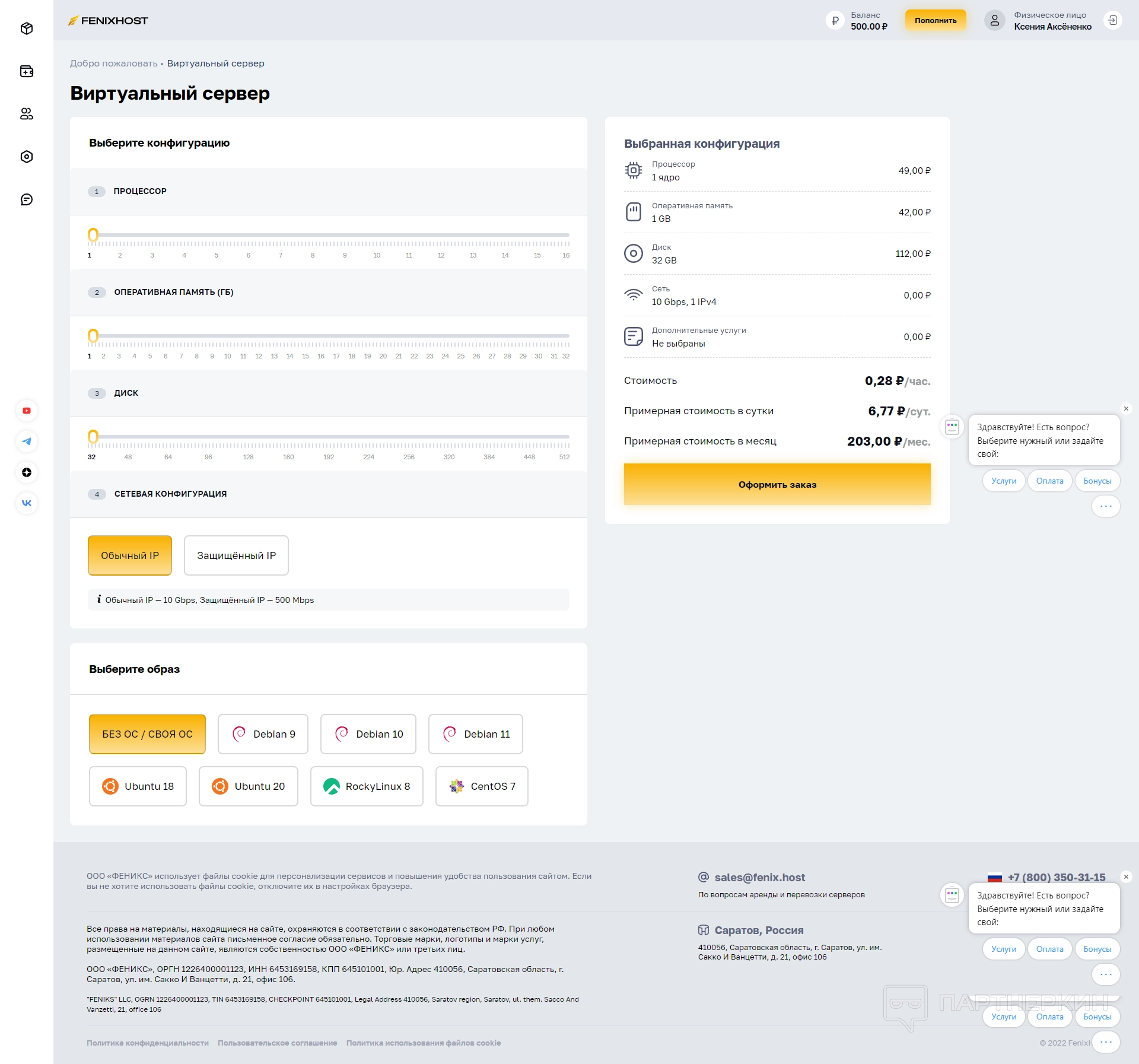Open the chat support icon in sidebar

pyautogui.click(x=27, y=199)
